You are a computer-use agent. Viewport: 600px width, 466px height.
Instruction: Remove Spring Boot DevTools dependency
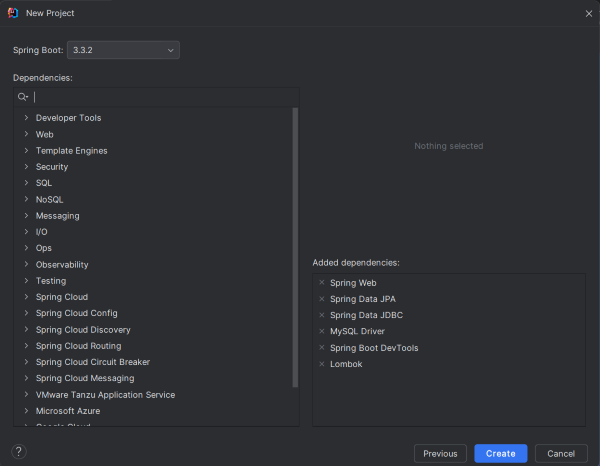(x=322, y=347)
